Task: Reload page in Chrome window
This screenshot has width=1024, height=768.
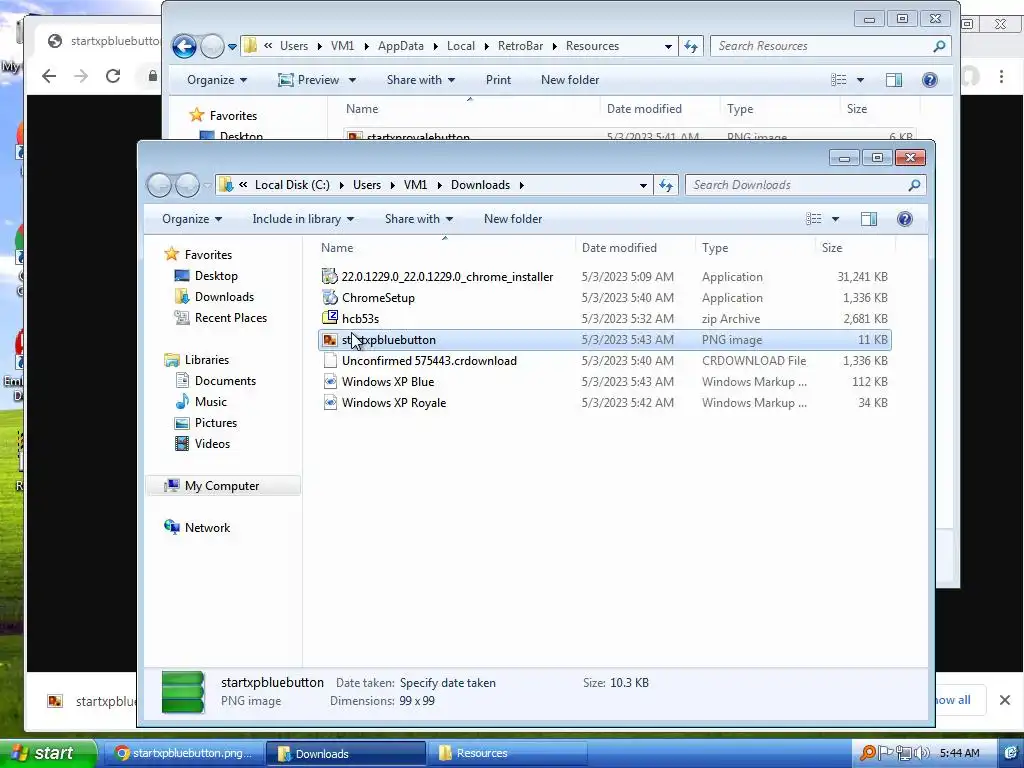Action: coord(113,76)
